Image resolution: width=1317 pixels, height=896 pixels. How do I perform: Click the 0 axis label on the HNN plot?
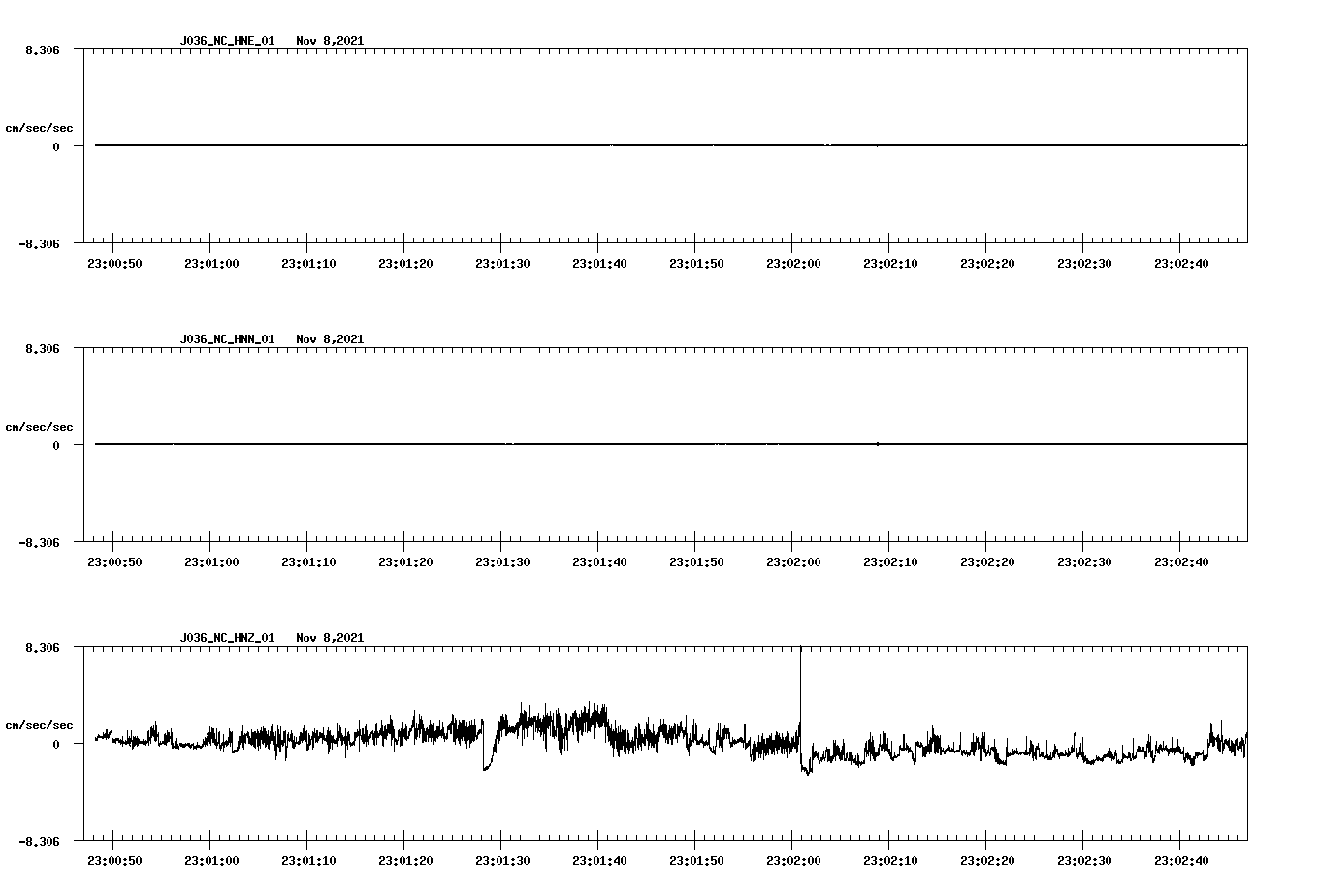[x=56, y=446]
